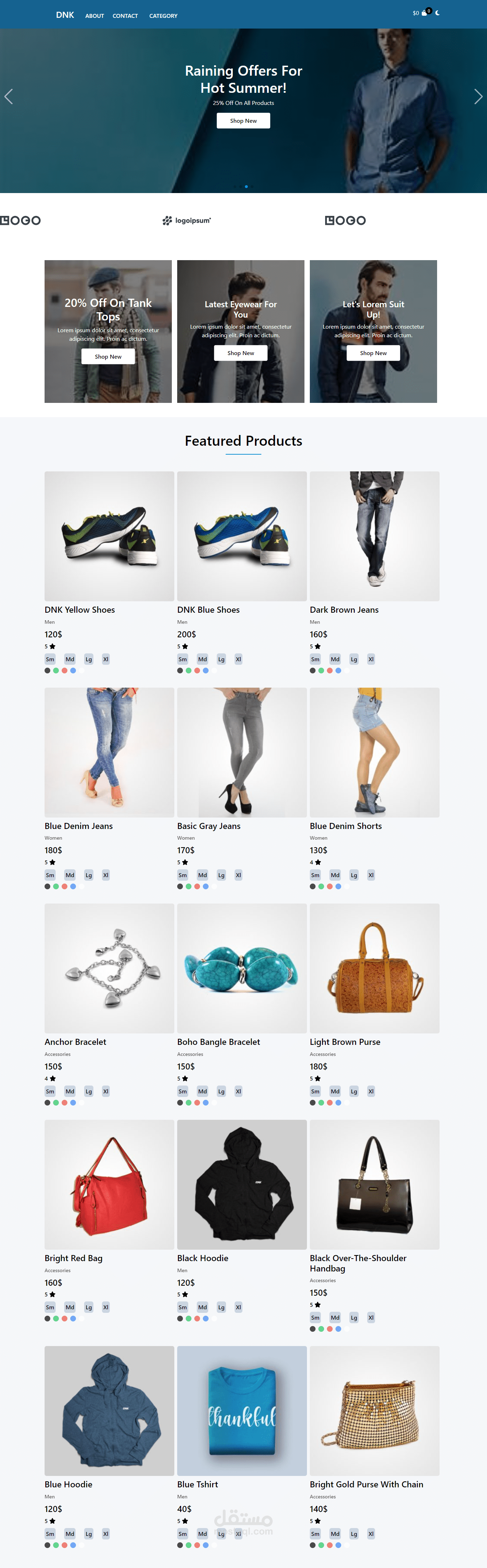This screenshot has width=487, height=1568.
Task: Select the active carousel indicator dot
Action: point(246,186)
